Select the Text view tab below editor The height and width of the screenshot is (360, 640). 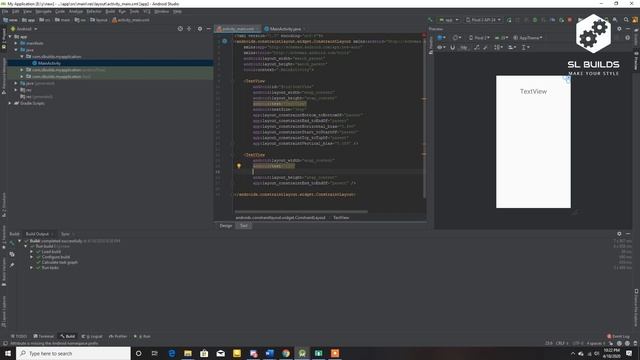[x=244, y=226]
